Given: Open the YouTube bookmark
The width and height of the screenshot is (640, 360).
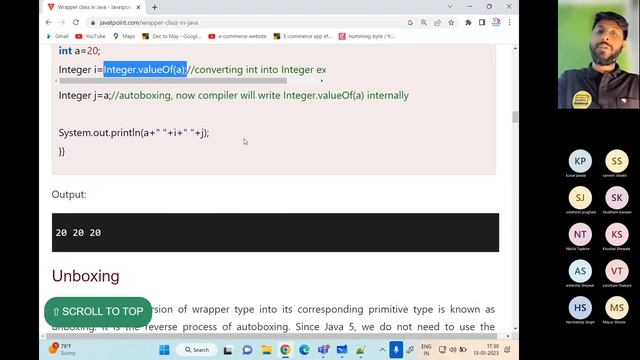Looking at the screenshot, I should pos(91,36).
